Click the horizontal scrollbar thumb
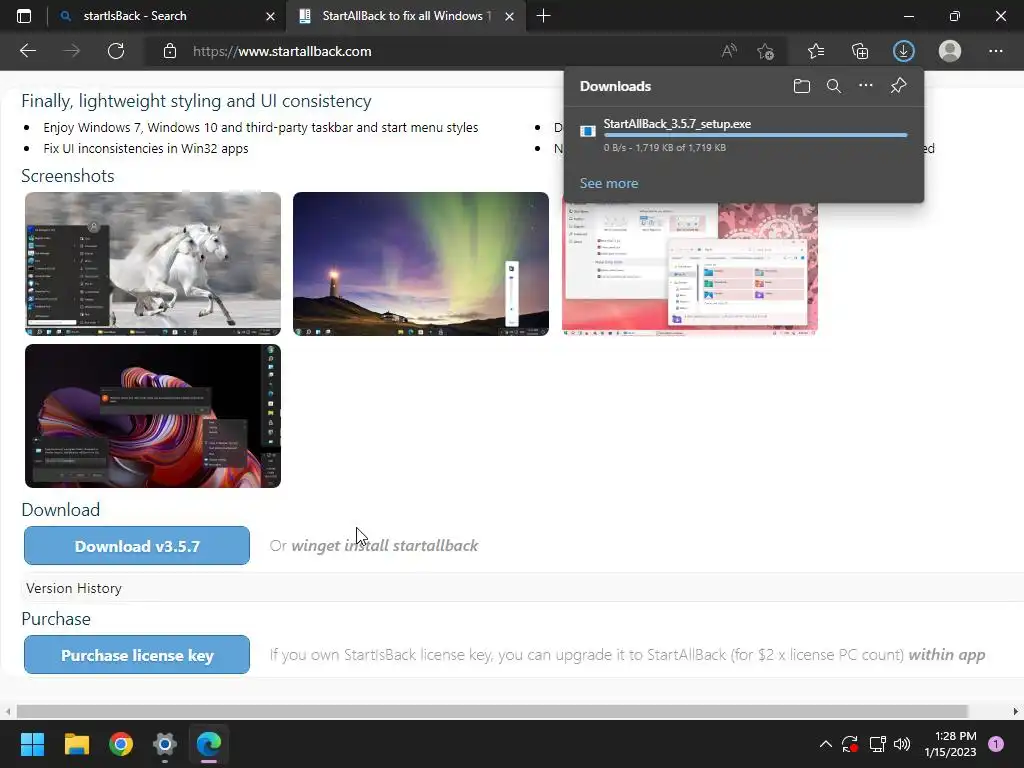 [492, 711]
